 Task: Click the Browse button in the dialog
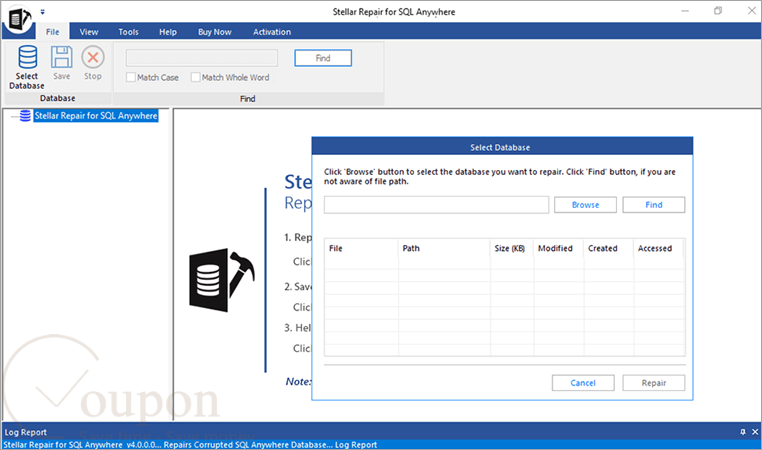pos(585,205)
